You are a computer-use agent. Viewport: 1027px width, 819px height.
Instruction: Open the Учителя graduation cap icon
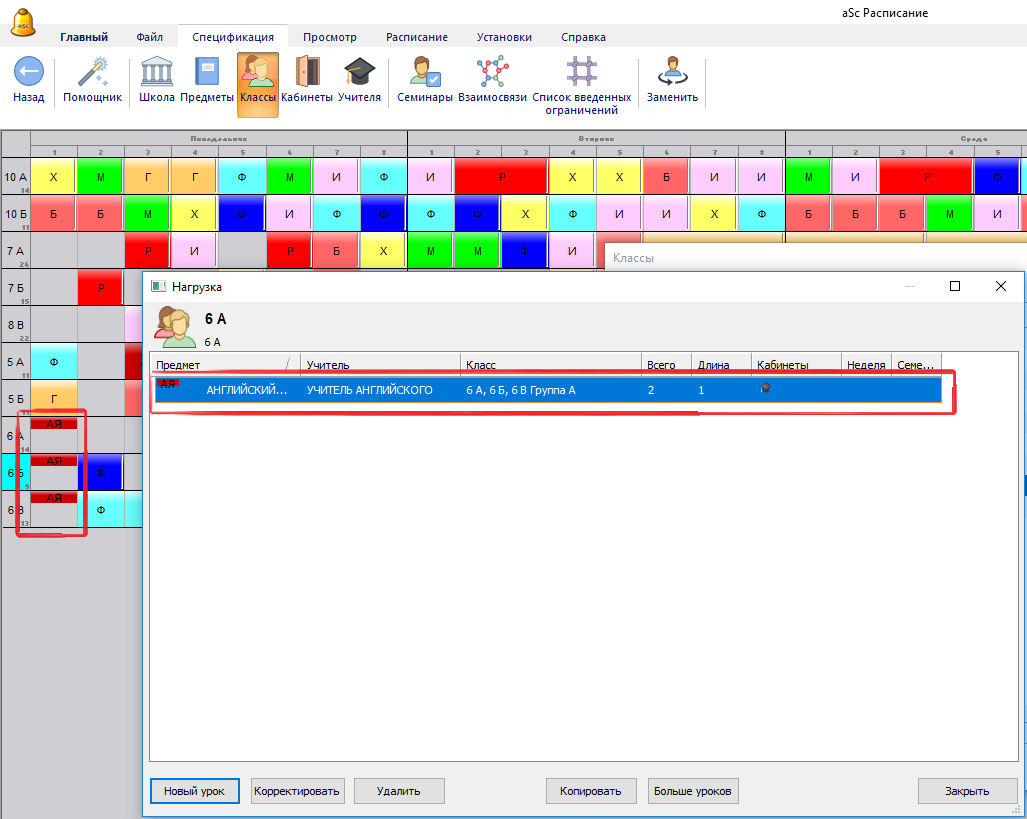(x=359, y=73)
